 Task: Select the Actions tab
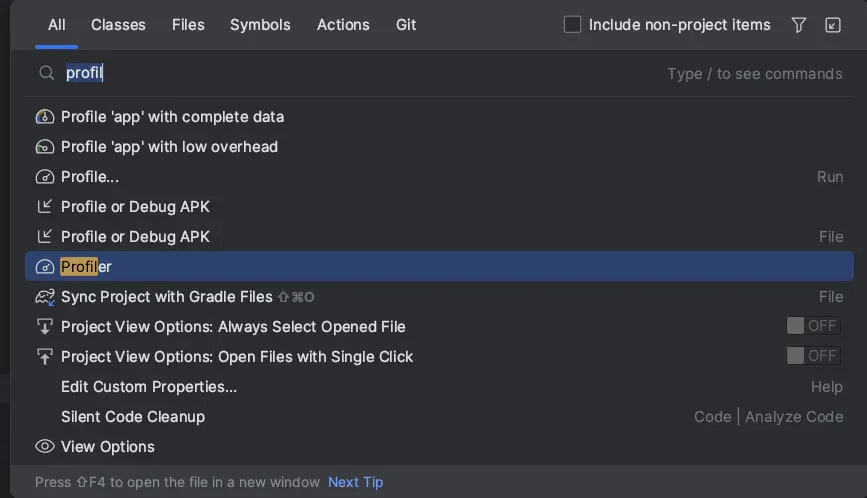(343, 25)
